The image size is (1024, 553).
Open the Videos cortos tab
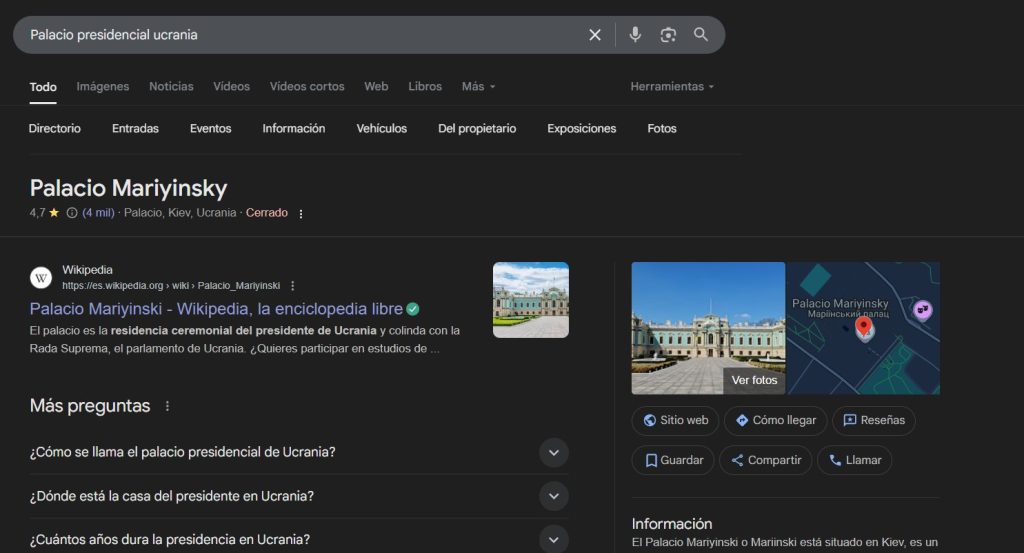(307, 86)
